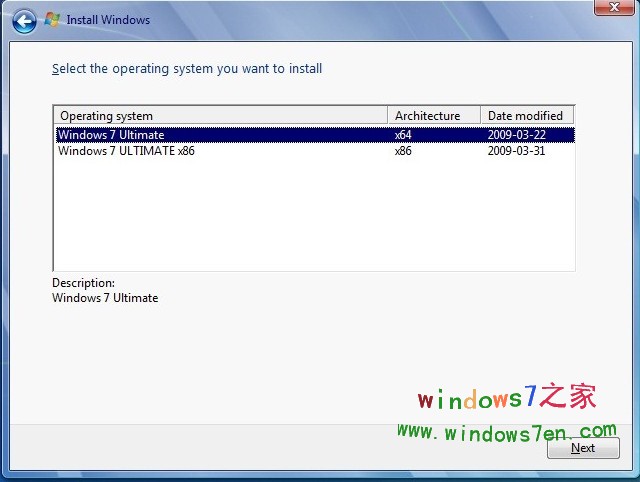Click the 2009-03-22 date cell
This screenshot has height=482, width=640.
517,135
